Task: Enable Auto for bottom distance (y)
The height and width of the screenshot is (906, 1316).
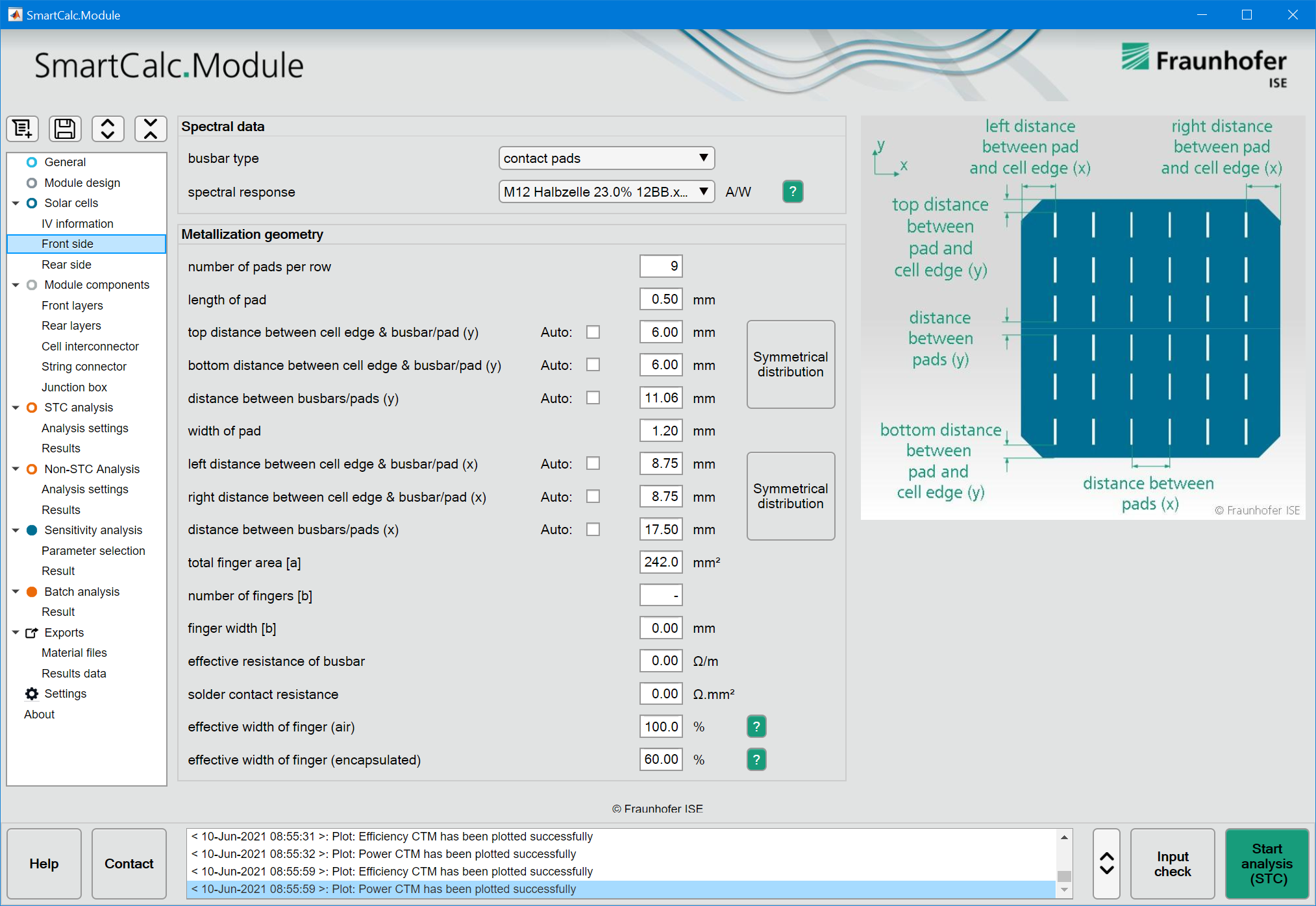Action: [x=593, y=365]
